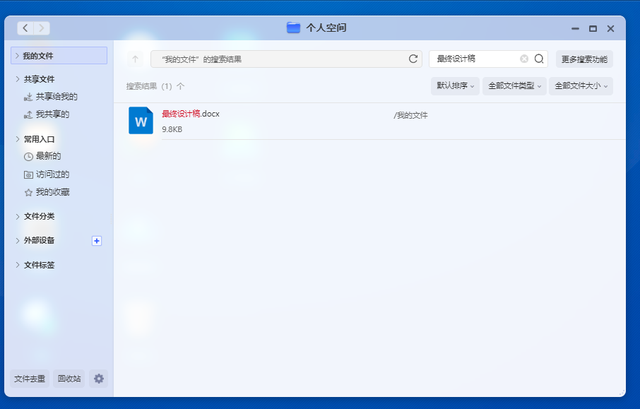Click the 共享文件 section label
This screenshot has width=640, height=409.
tap(39, 79)
